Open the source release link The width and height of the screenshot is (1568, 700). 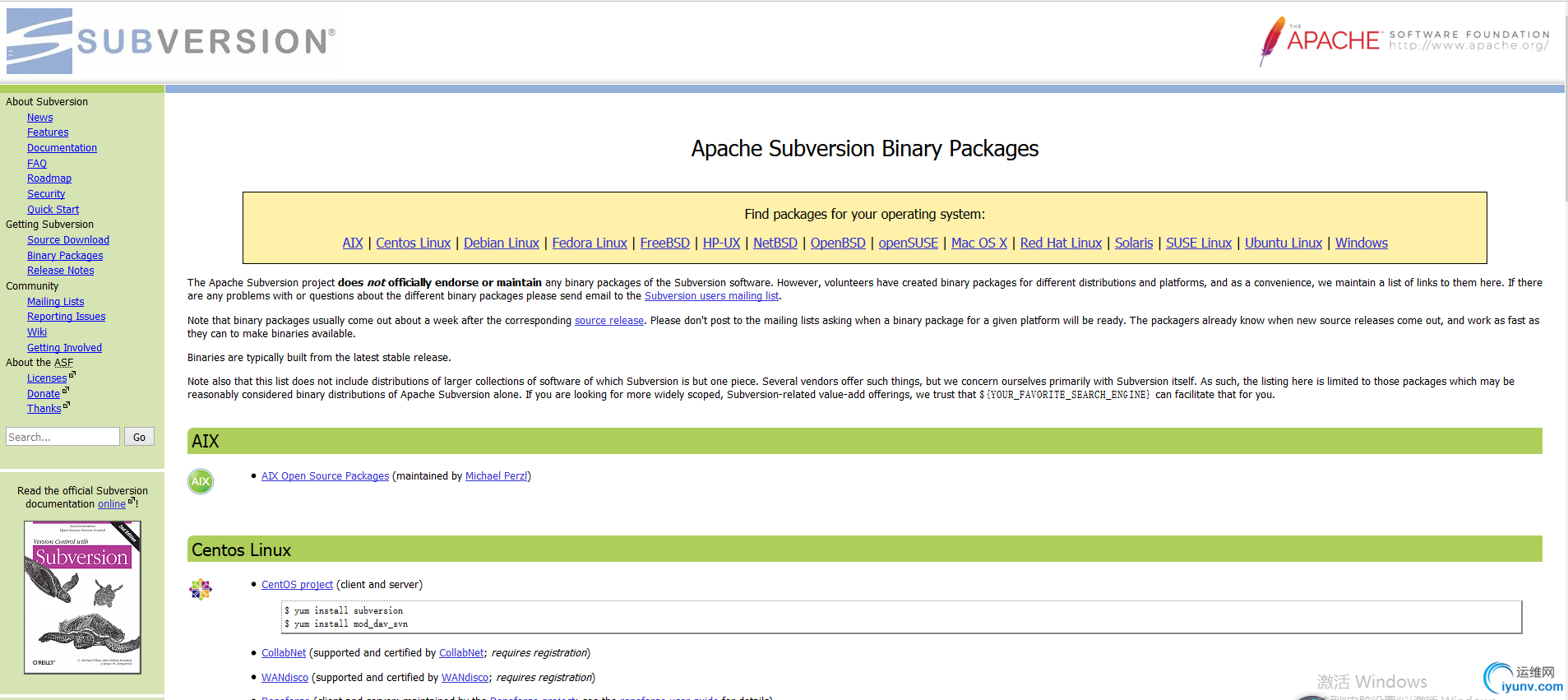[x=609, y=321]
